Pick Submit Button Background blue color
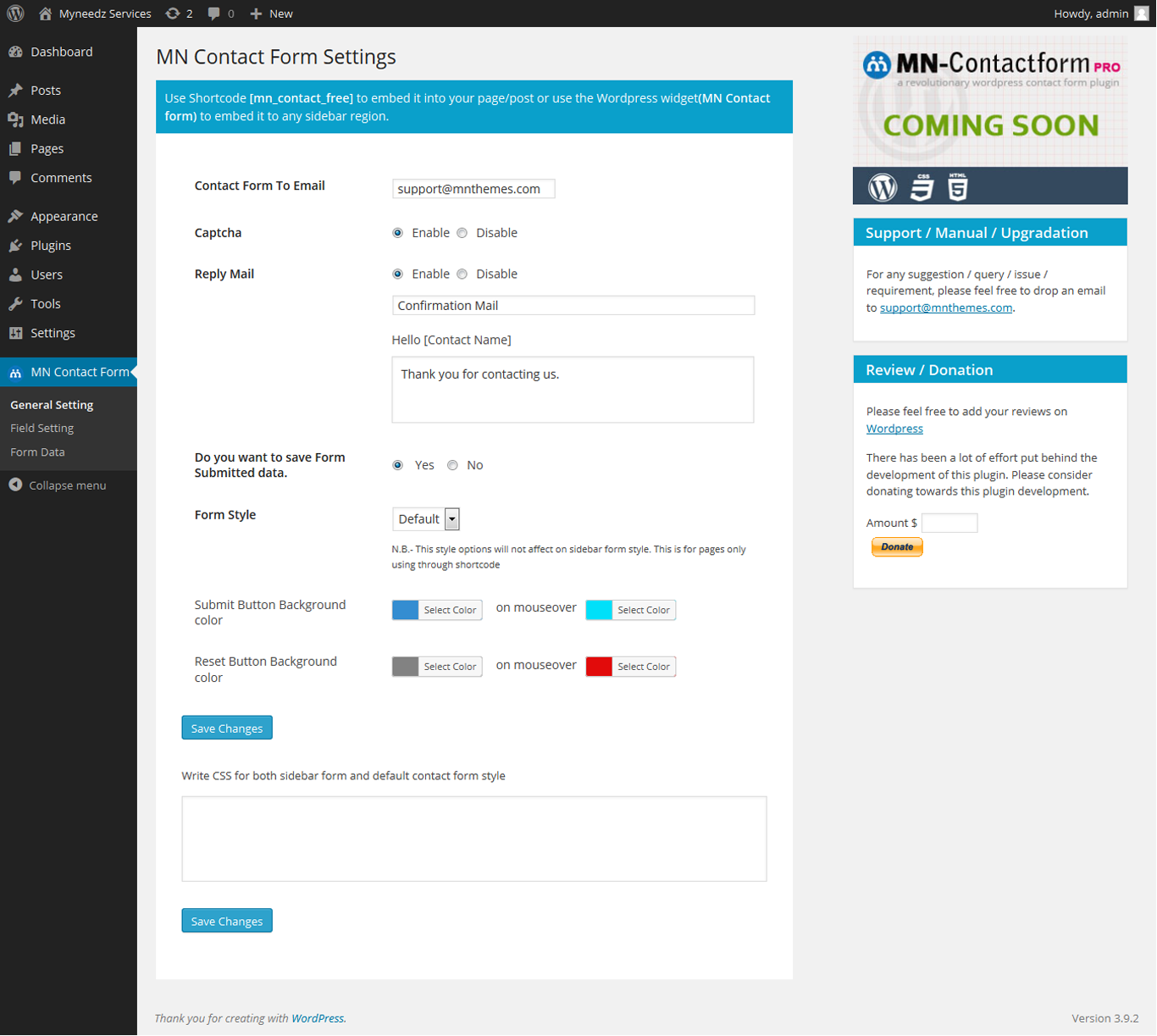Viewport: 1157px width, 1036px height. 437,610
